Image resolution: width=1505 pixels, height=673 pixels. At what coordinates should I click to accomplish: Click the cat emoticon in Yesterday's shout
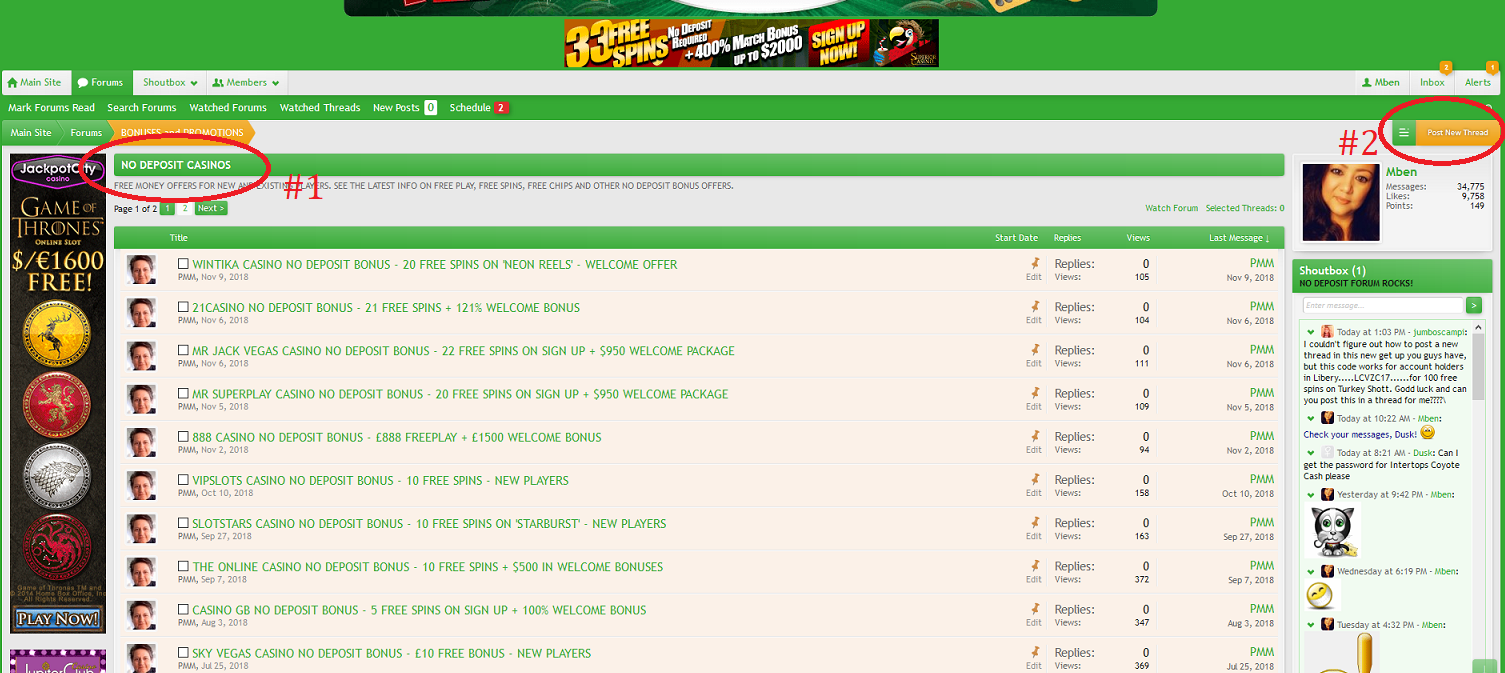[1333, 531]
